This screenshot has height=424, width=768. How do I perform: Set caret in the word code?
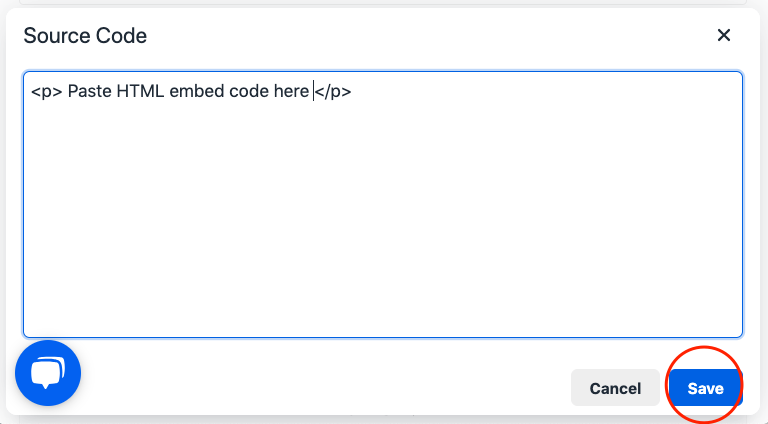point(249,91)
